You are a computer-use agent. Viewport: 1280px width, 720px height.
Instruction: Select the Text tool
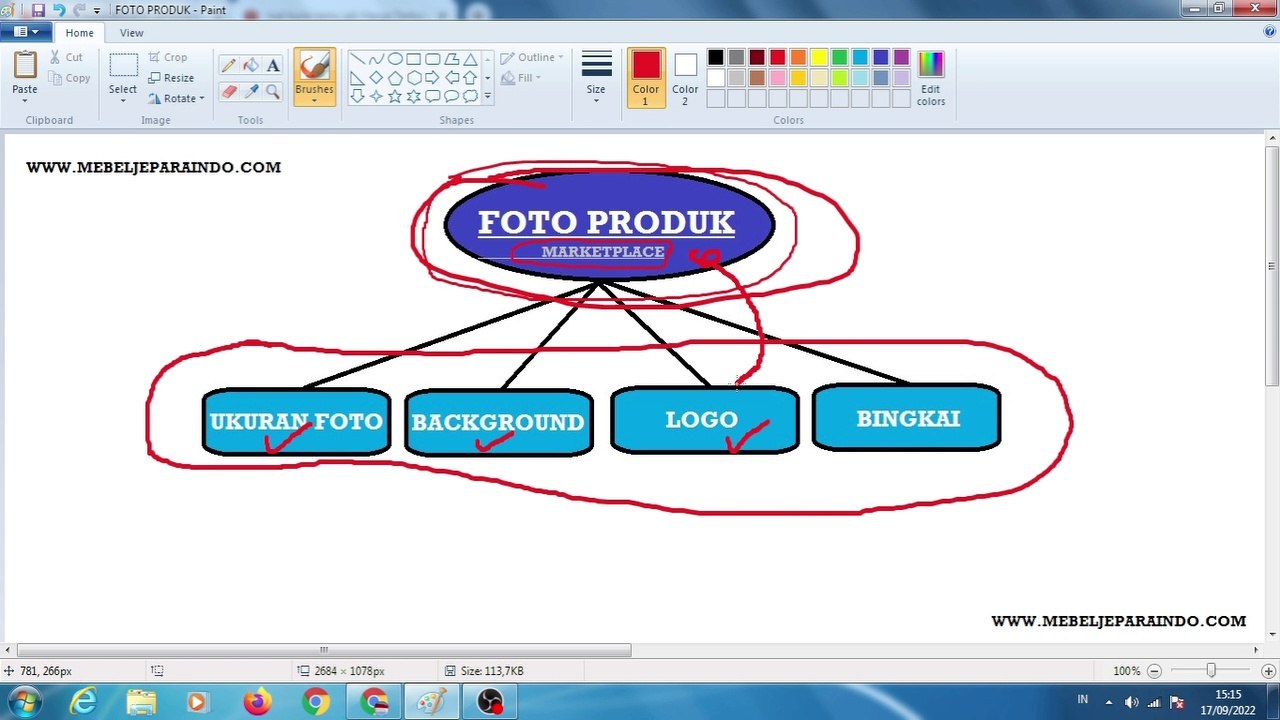click(273, 66)
